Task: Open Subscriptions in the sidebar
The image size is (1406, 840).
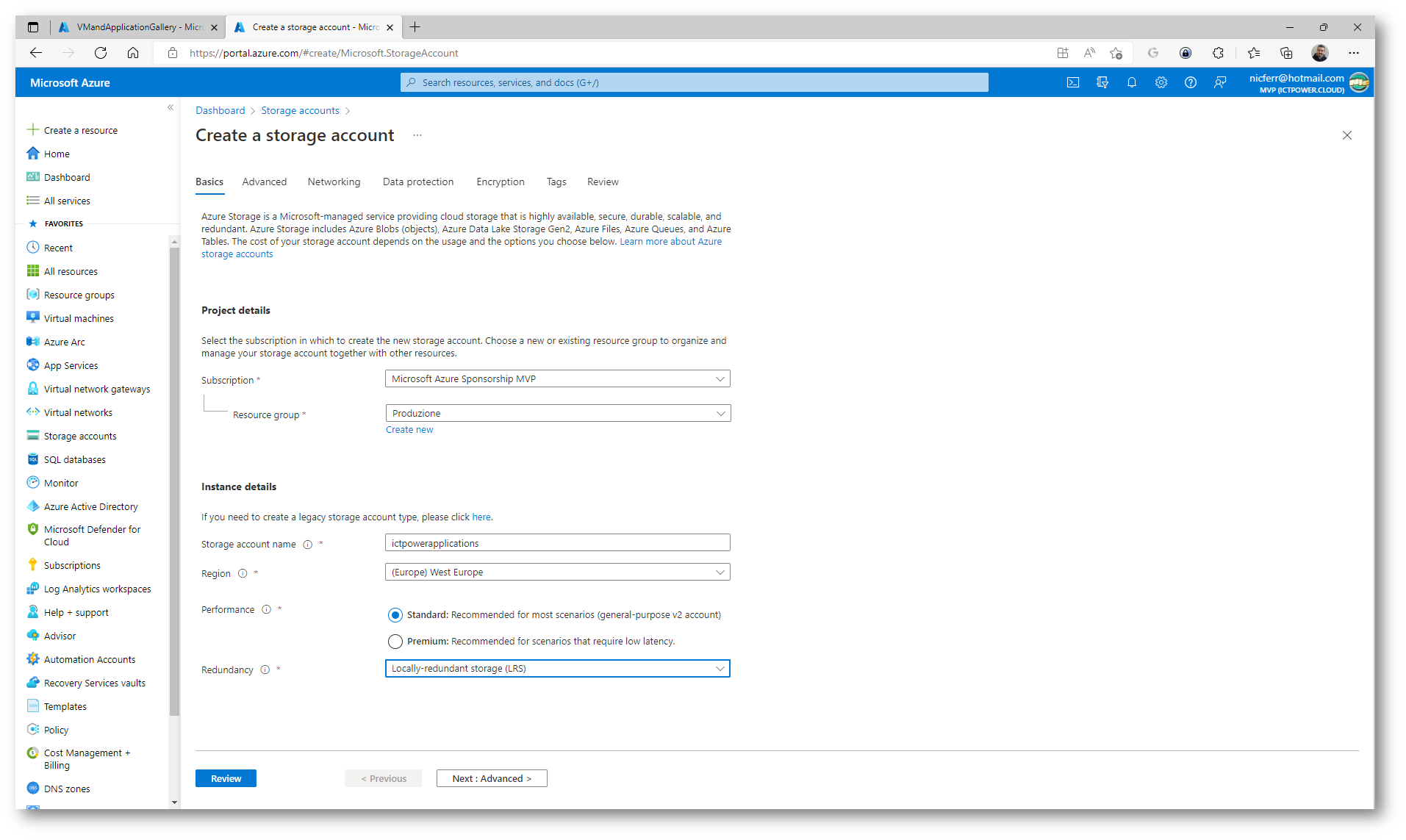Action: point(72,565)
